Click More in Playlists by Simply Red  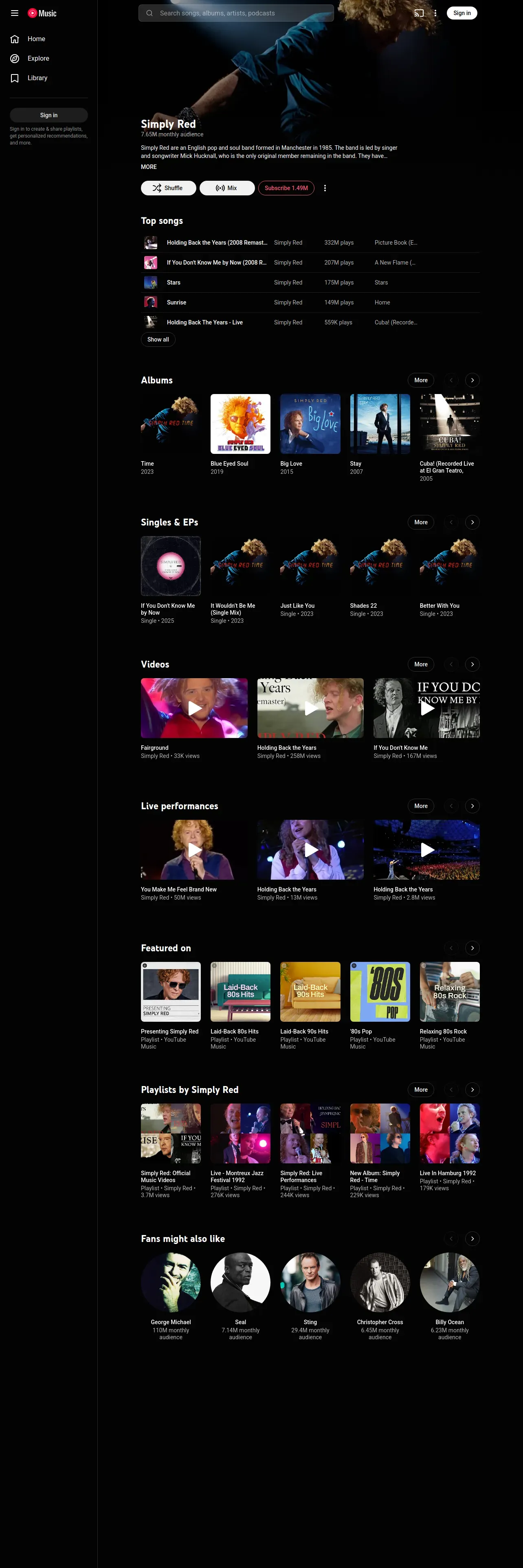[421, 1090]
